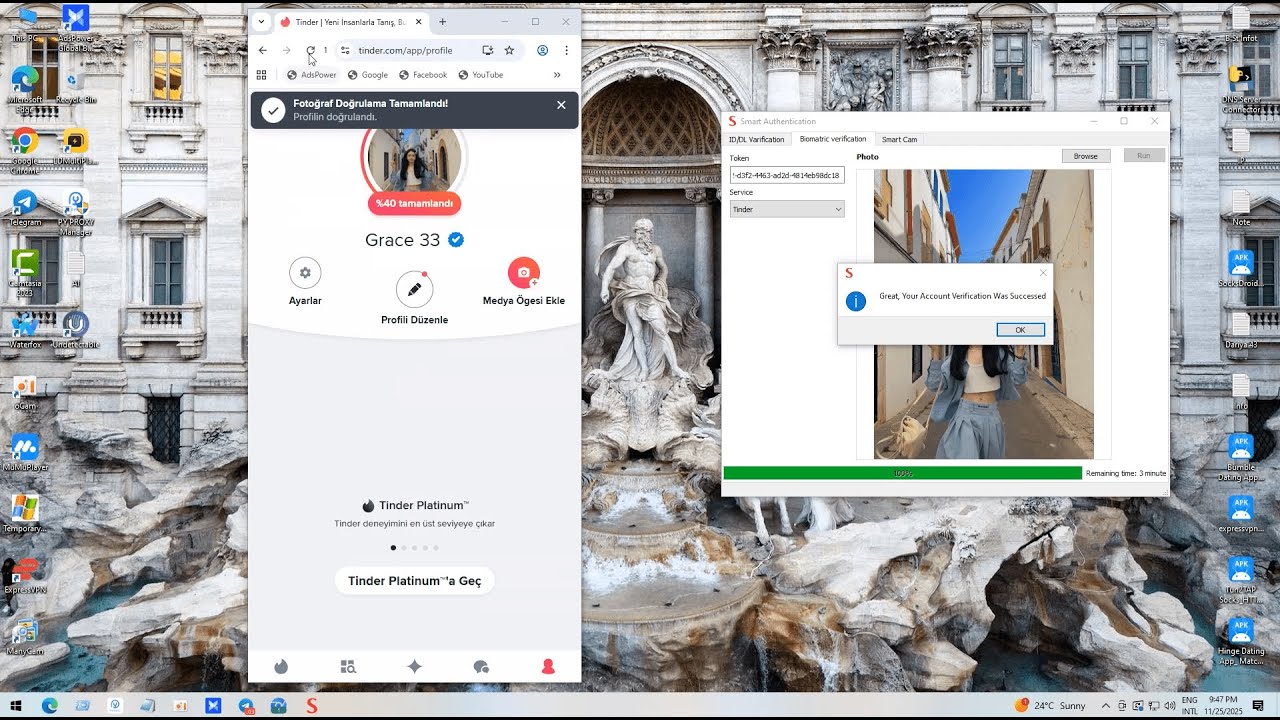Click the Tinder profile photo thumbnail

coord(414,160)
